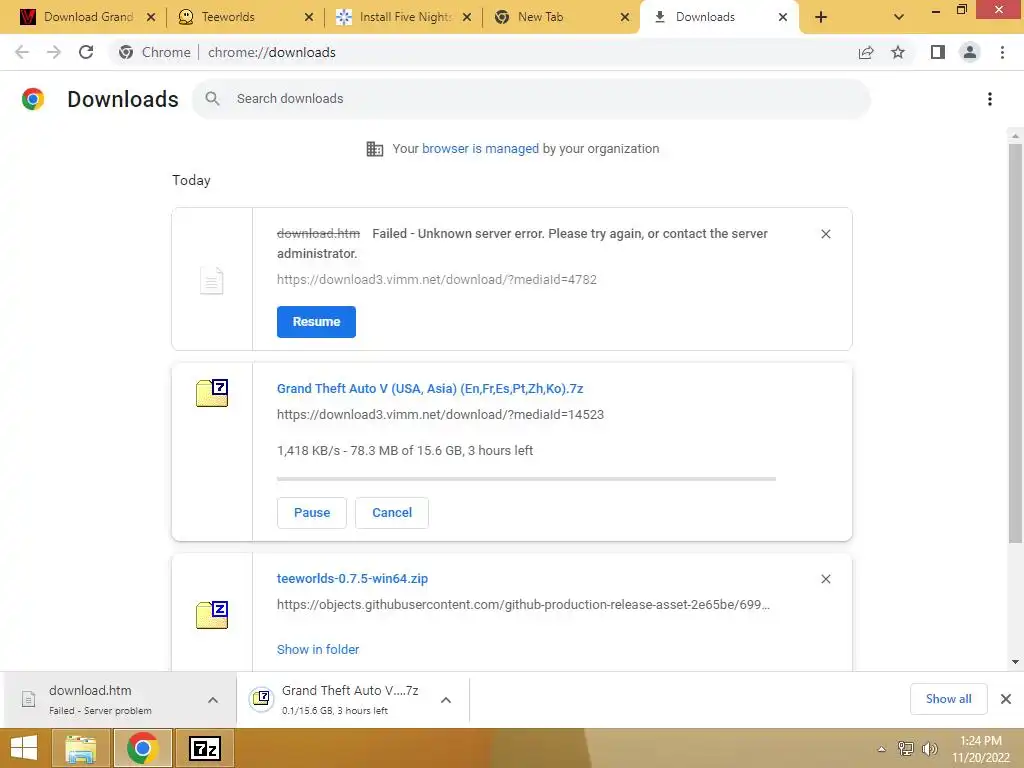This screenshot has height=768, width=1024.
Task: Open the Downloads page three-dot more actions menu
Action: pyautogui.click(x=990, y=99)
